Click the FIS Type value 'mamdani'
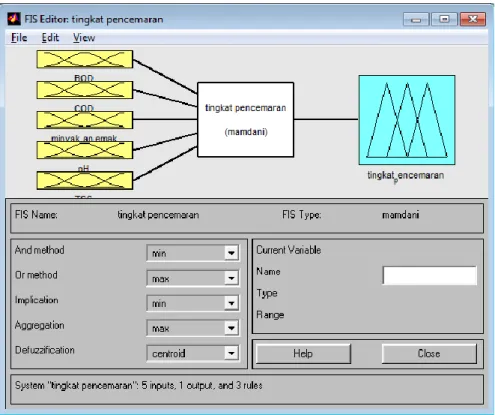This screenshot has height=415, width=495. (x=401, y=215)
